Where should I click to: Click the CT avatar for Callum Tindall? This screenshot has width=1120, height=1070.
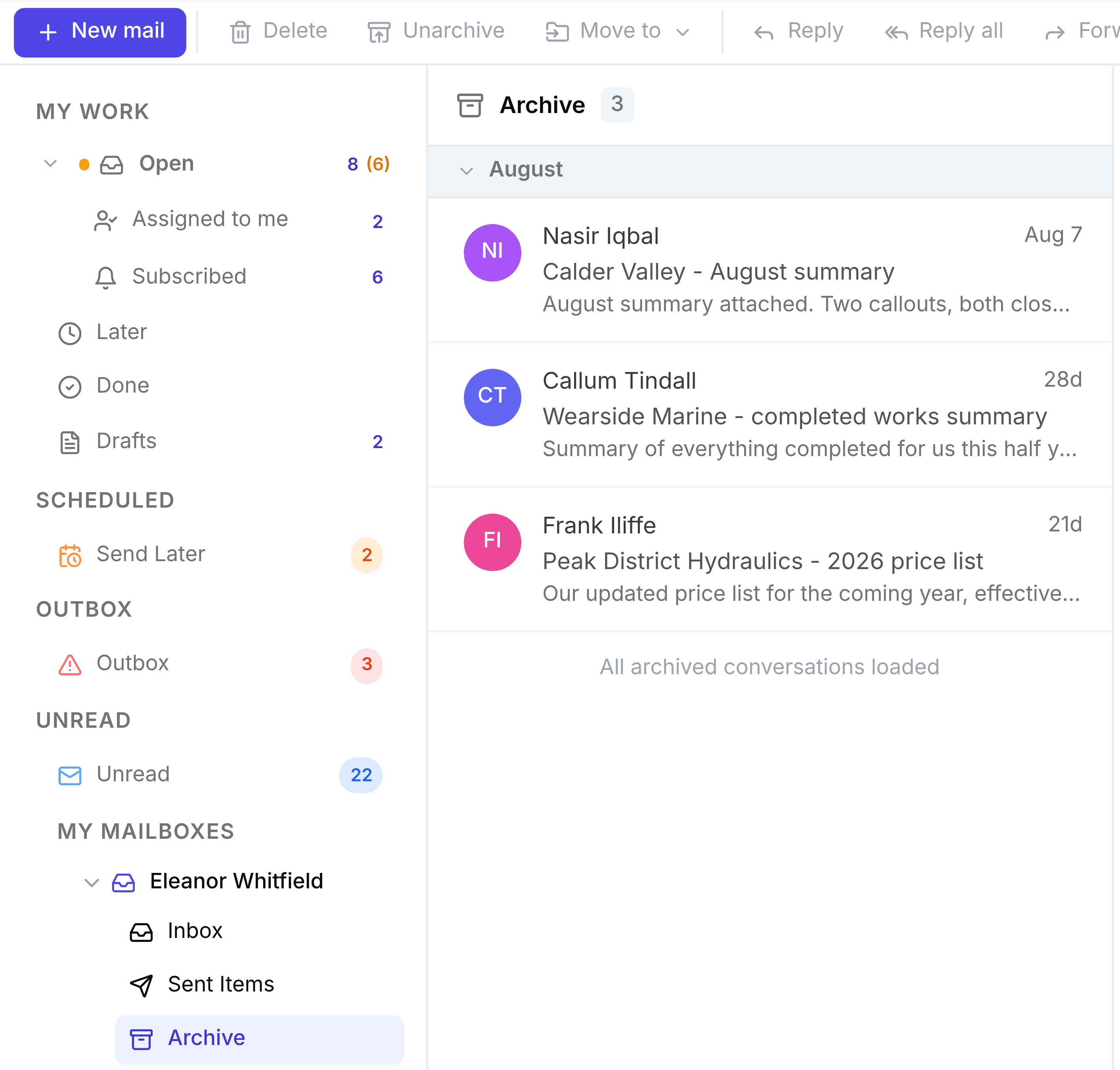click(x=492, y=397)
